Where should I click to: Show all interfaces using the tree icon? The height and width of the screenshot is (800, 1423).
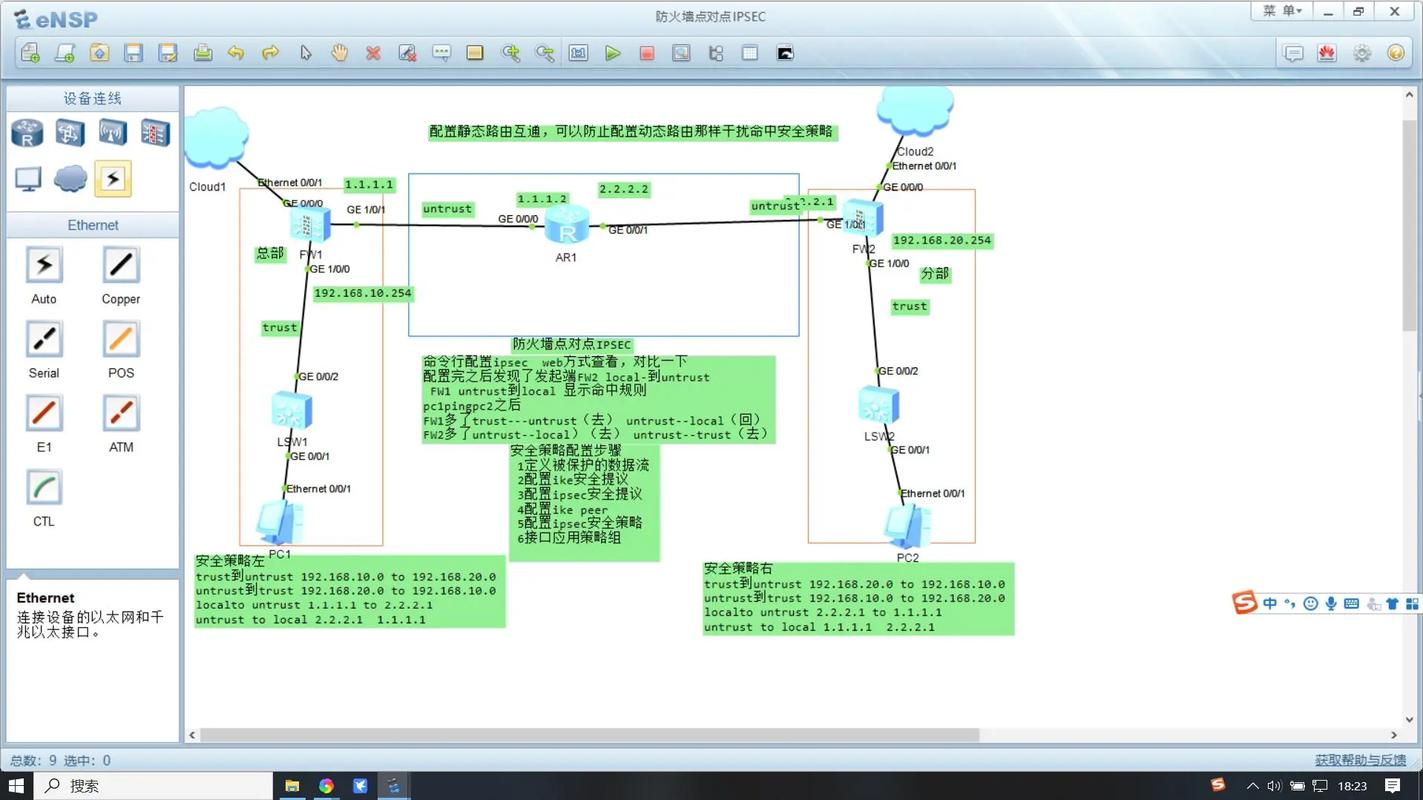point(716,53)
